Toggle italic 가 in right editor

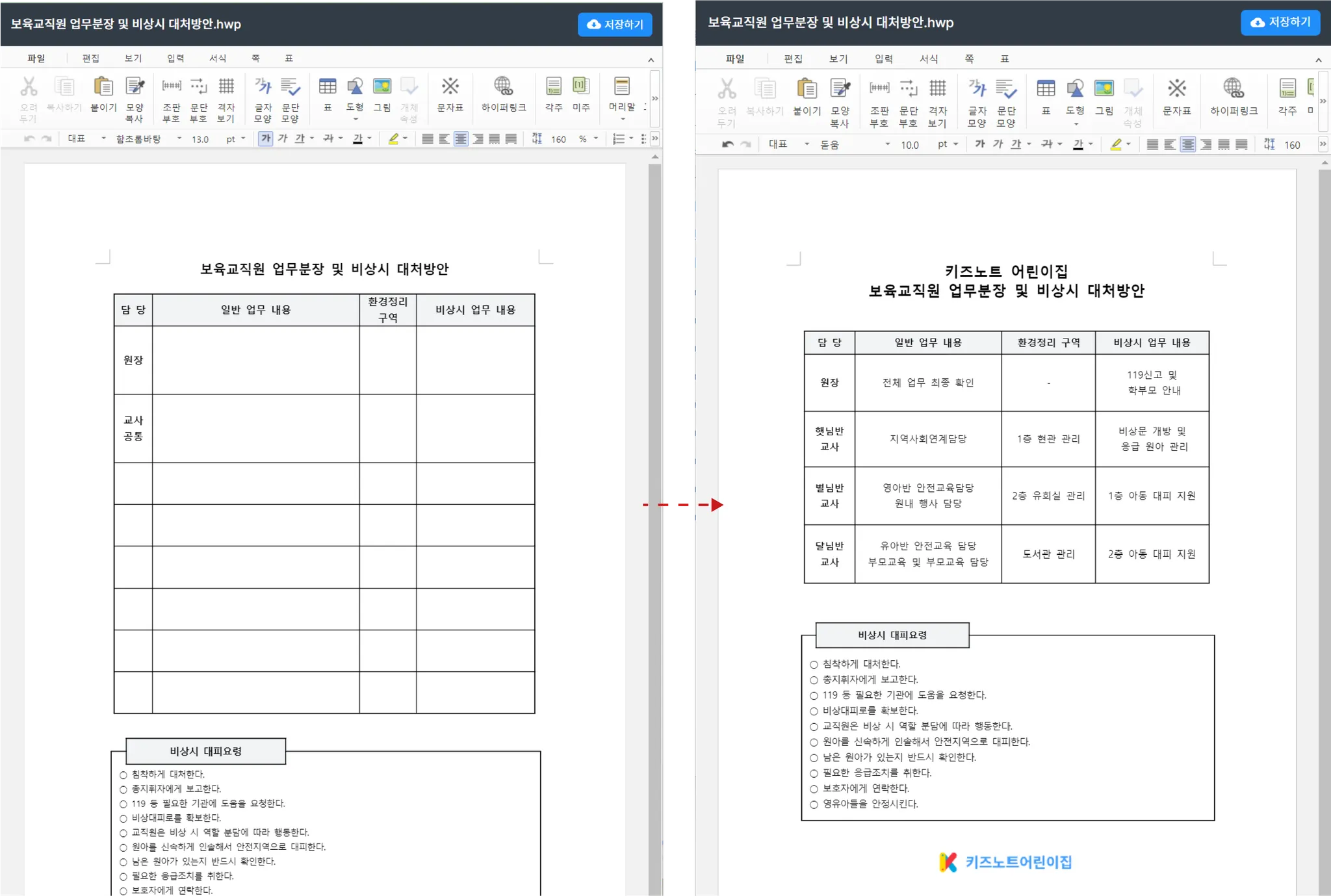click(x=998, y=144)
